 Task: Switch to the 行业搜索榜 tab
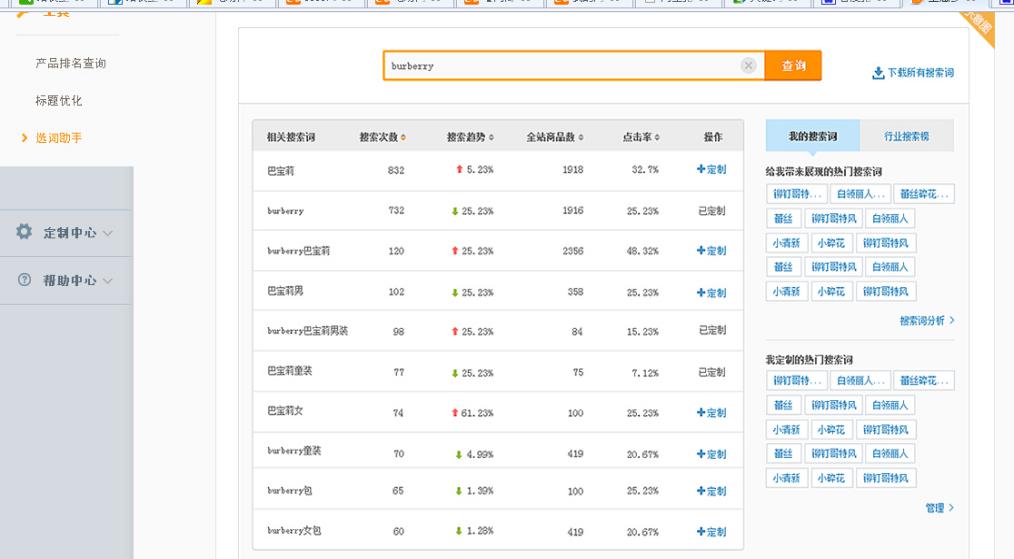click(x=906, y=136)
